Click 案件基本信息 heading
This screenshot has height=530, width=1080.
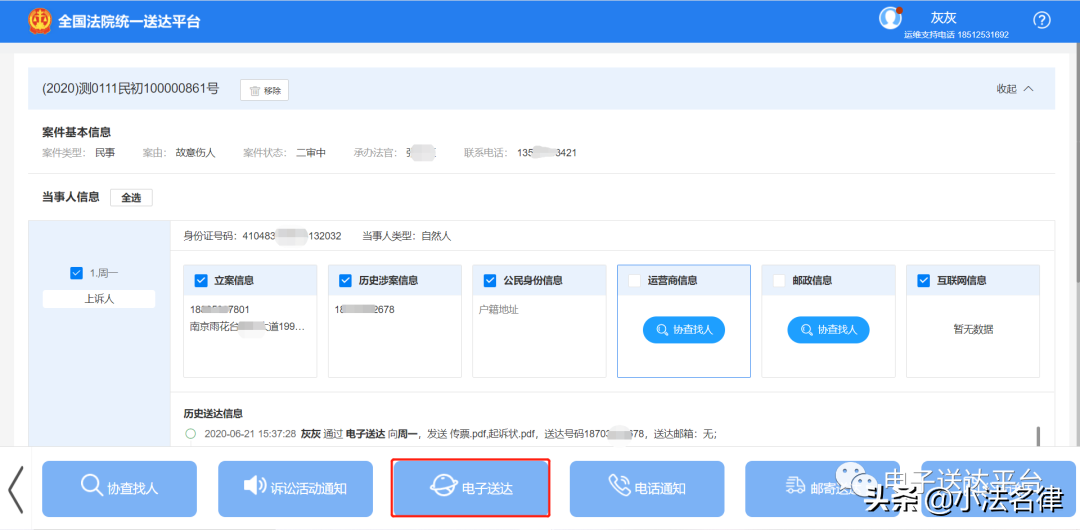point(76,132)
